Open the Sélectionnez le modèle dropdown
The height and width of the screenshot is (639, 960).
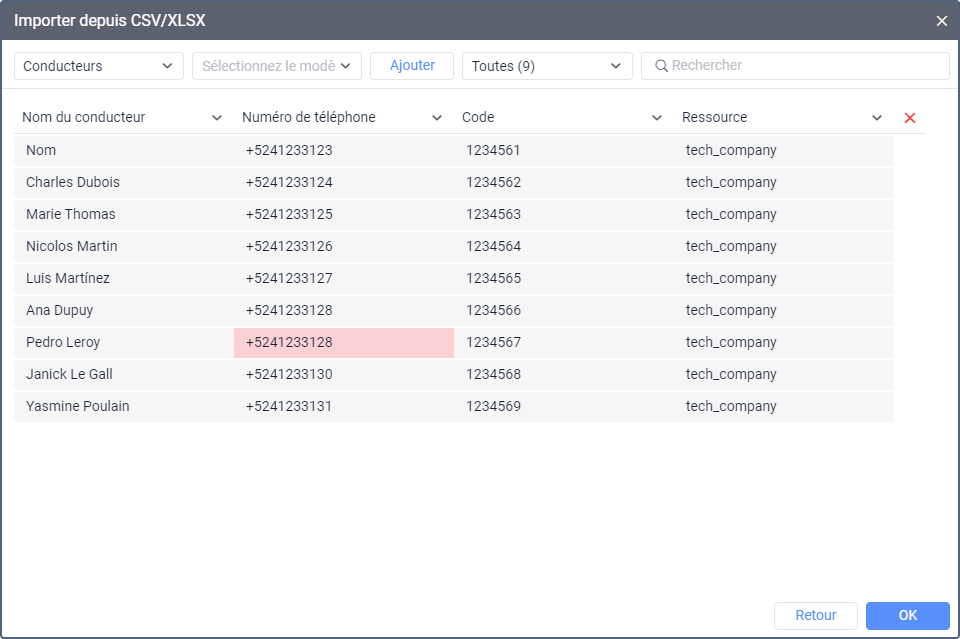(277, 66)
